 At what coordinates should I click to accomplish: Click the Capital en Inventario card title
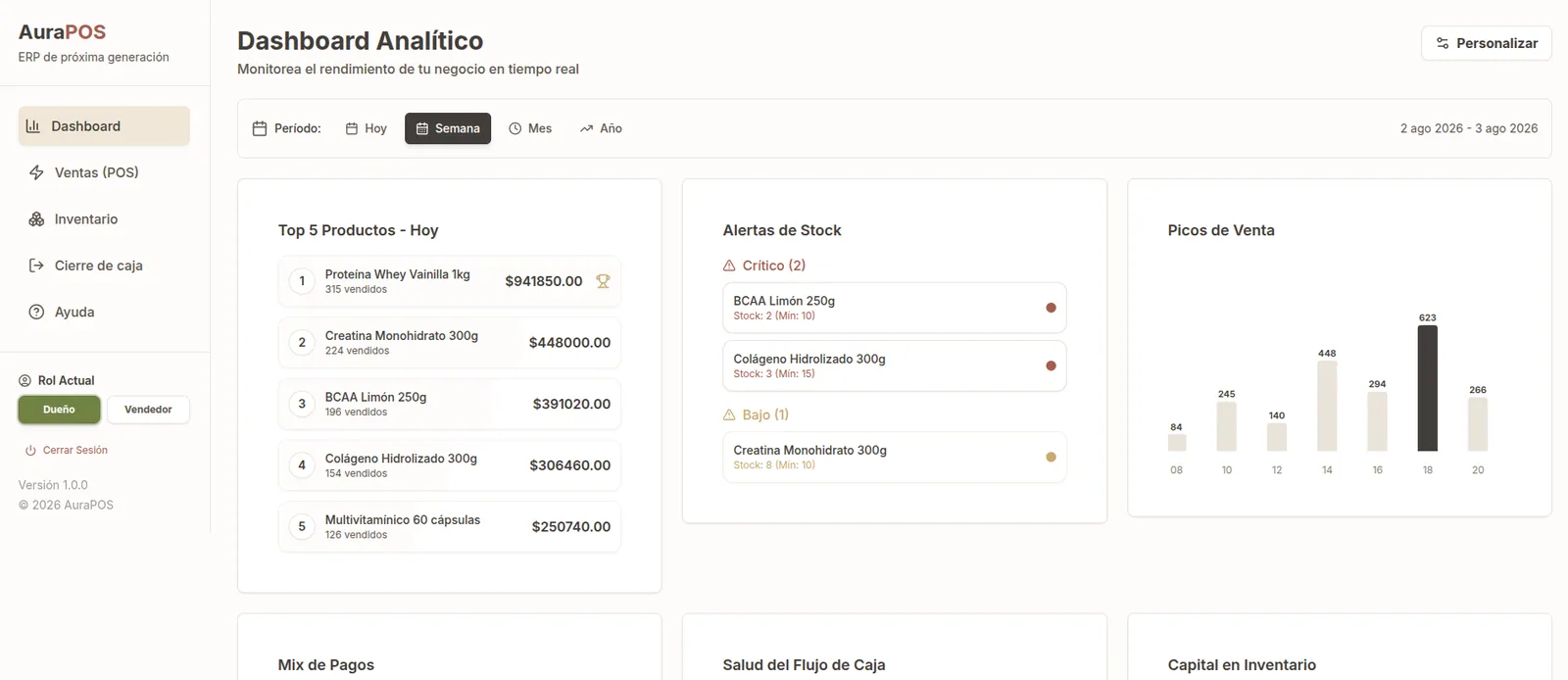coord(1242,665)
